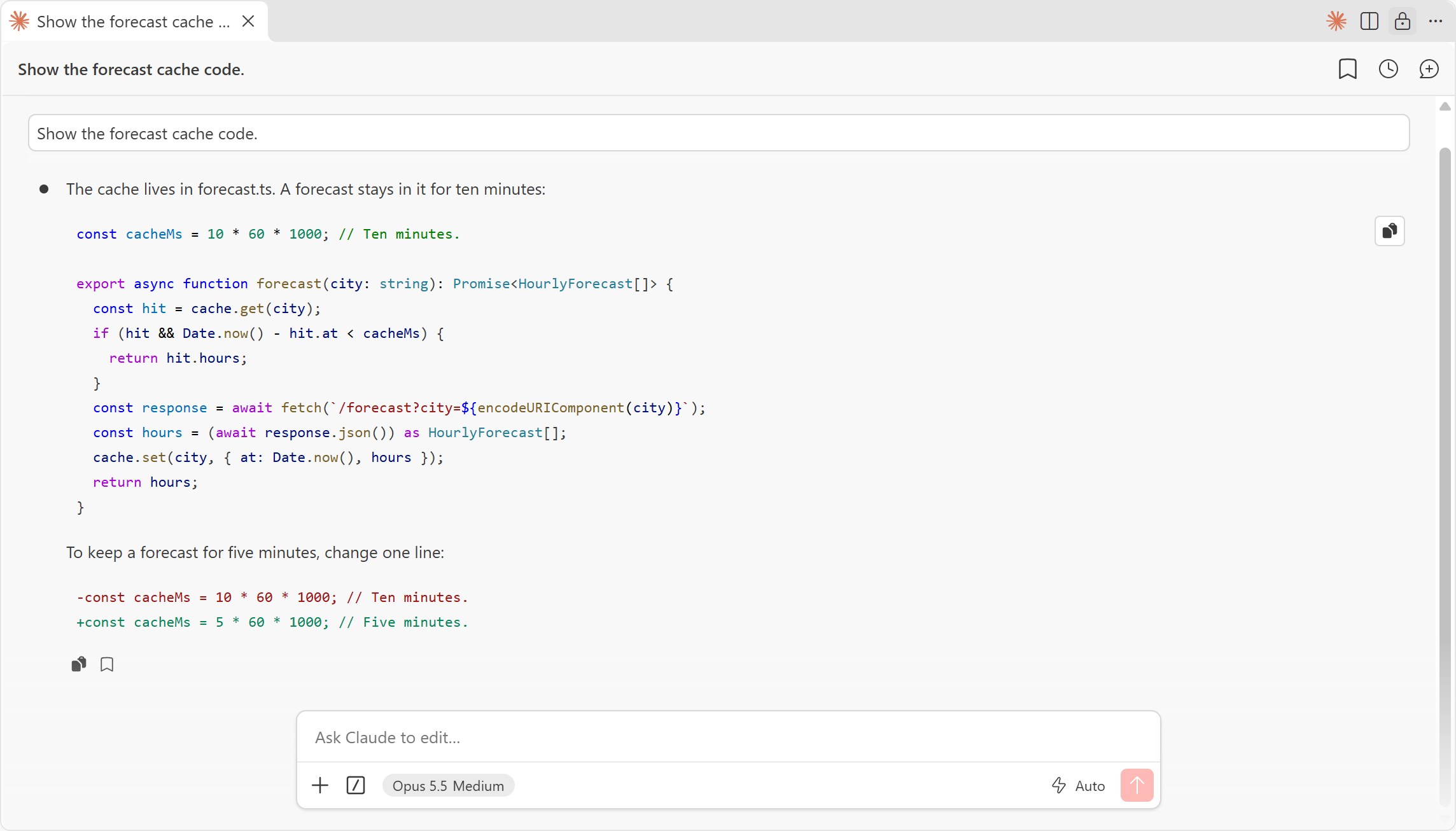The width and height of the screenshot is (1456, 831).
Task: Close the 'Show the forecast cache' tab
Action: [x=249, y=21]
